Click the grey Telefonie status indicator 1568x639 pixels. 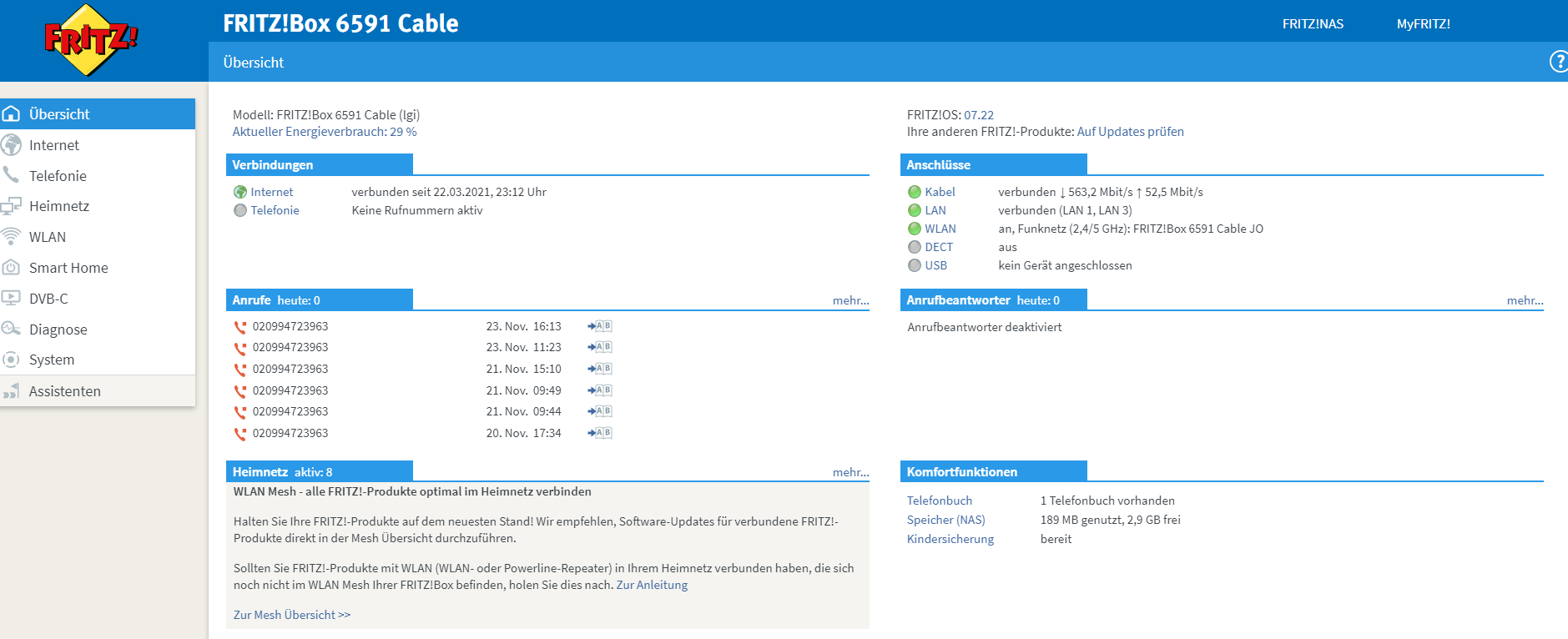click(240, 210)
